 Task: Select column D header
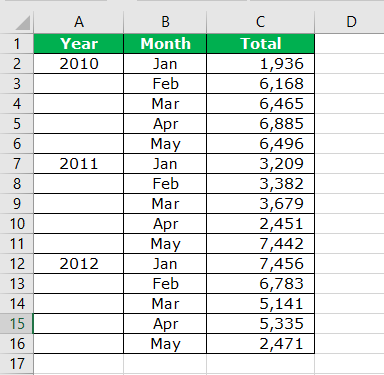(350, 22)
